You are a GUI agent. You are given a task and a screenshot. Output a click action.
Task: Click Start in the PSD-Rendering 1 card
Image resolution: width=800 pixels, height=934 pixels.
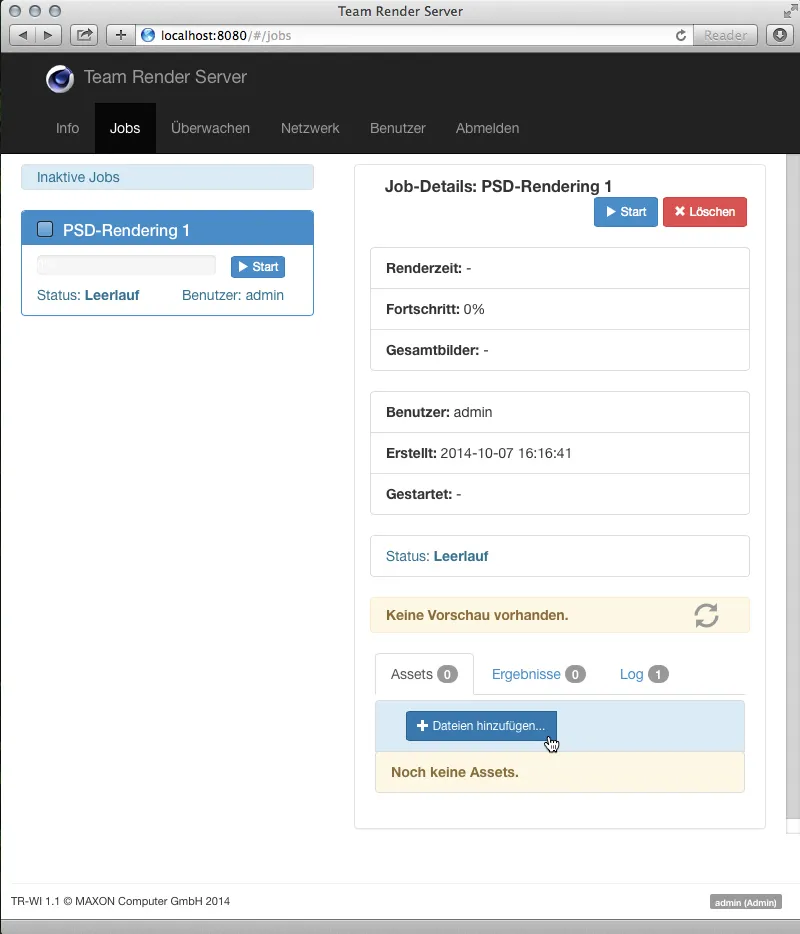point(258,267)
